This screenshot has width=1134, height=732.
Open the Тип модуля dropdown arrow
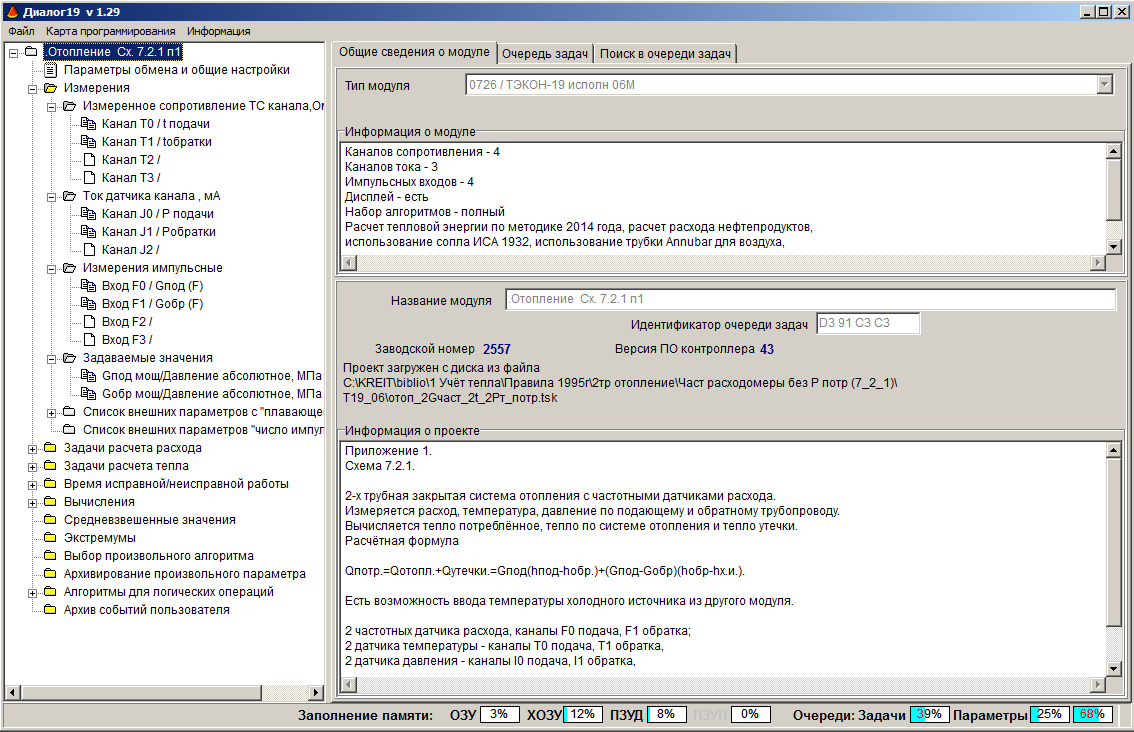pyautogui.click(x=1104, y=85)
